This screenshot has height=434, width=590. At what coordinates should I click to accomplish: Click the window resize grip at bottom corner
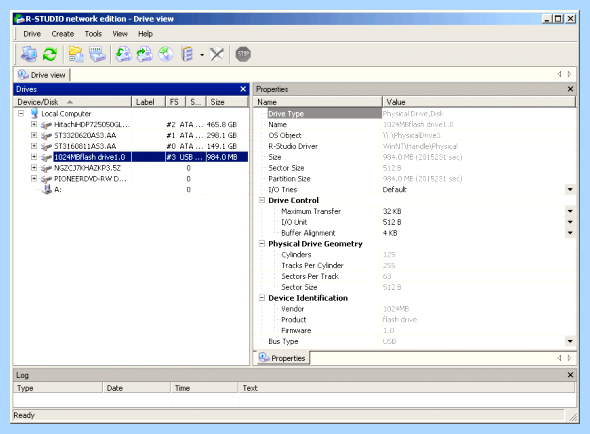pos(573,417)
